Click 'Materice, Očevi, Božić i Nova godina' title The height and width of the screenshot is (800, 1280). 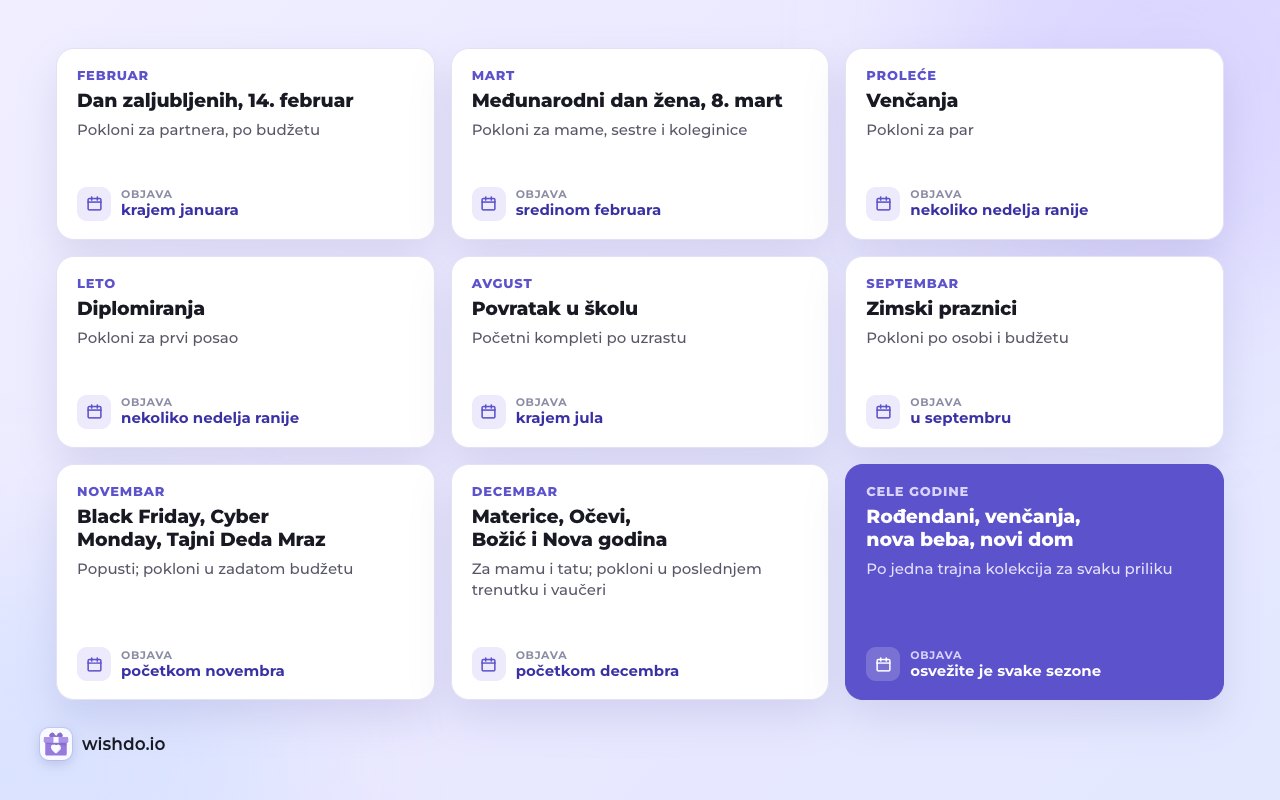click(569, 528)
